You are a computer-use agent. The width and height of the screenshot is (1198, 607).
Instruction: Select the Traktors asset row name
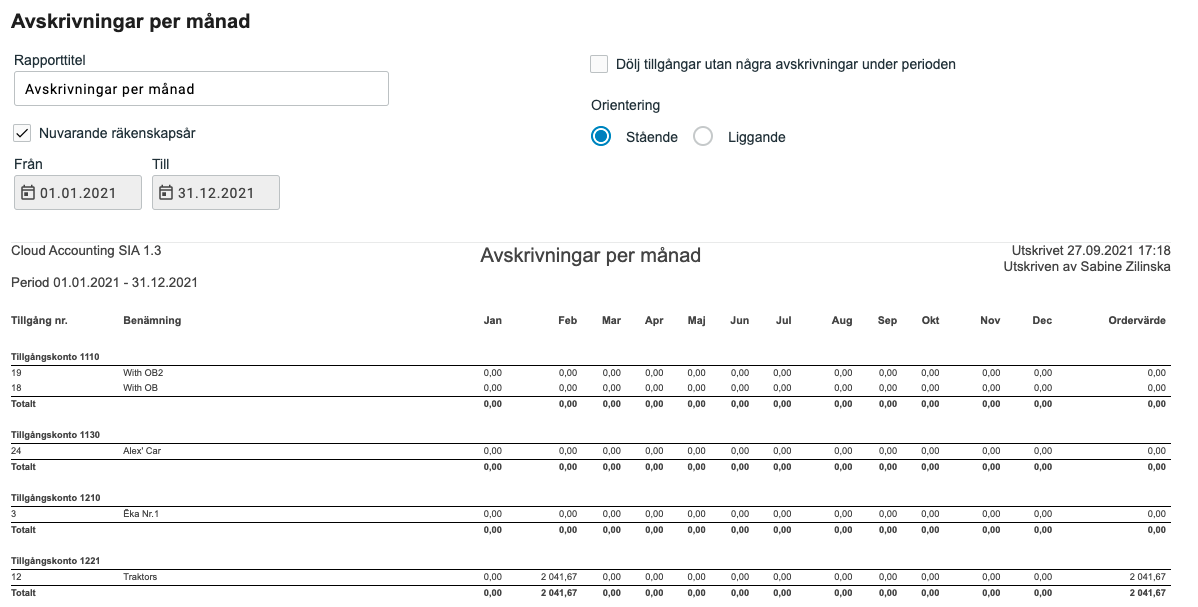[140, 577]
